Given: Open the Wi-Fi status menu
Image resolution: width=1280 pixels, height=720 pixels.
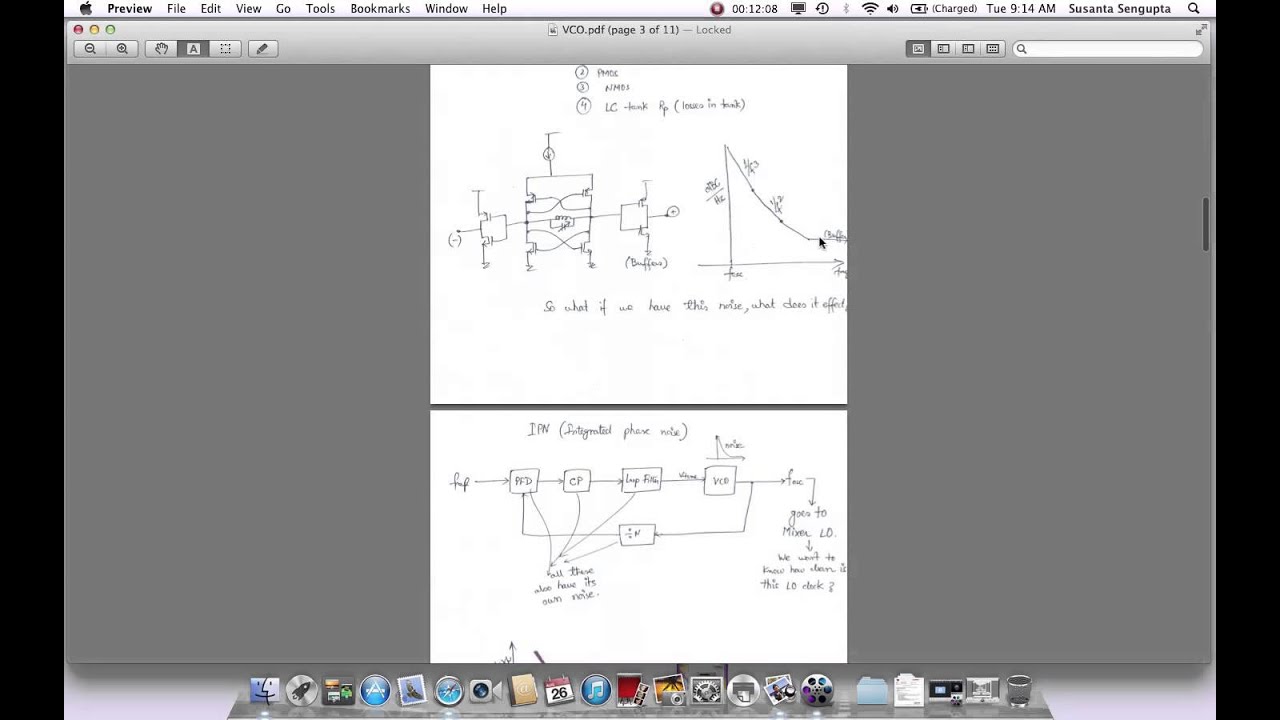Looking at the screenshot, I should (x=870, y=9).
